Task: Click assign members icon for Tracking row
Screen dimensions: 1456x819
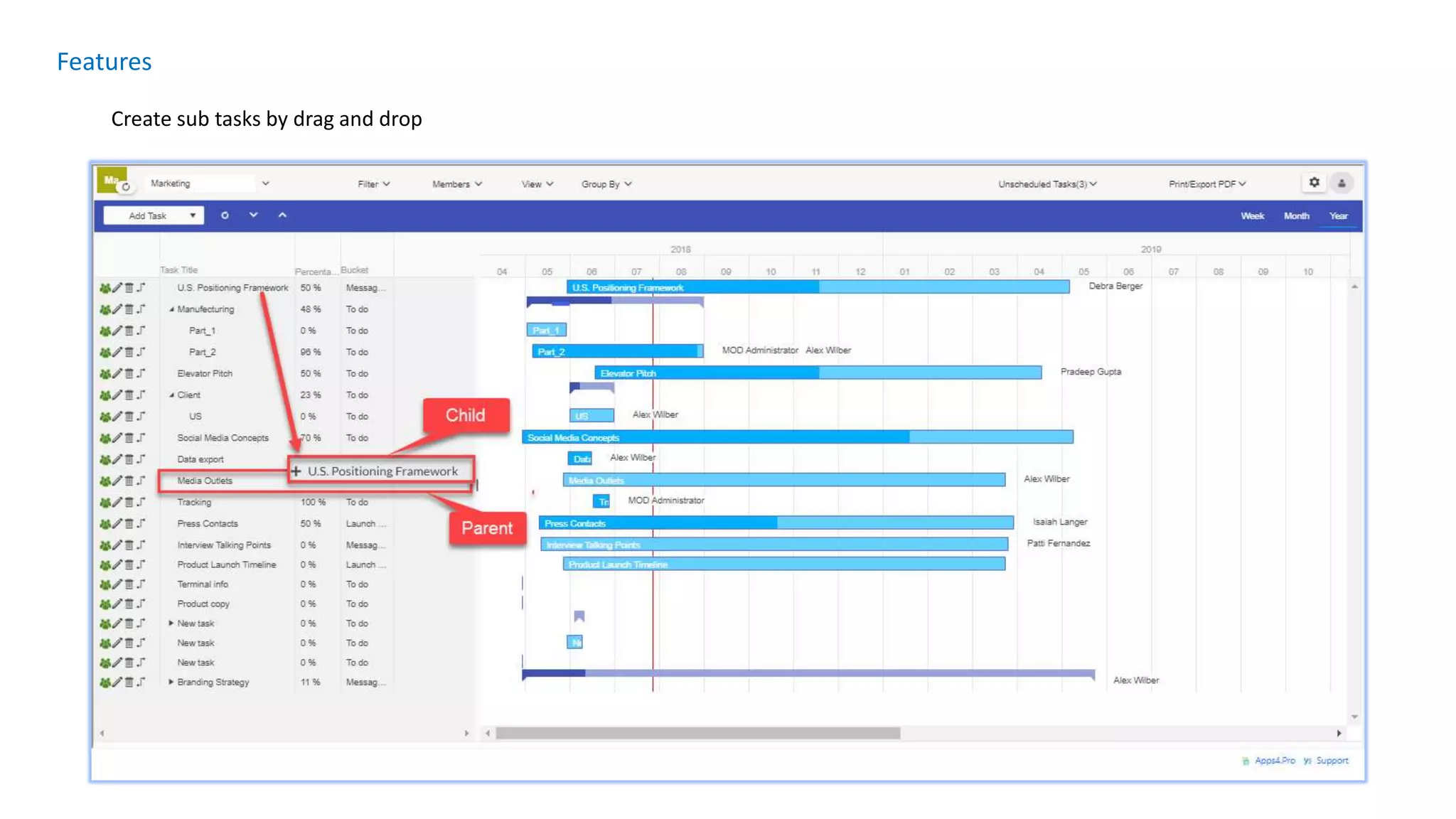Action: [x=105, y=502]
